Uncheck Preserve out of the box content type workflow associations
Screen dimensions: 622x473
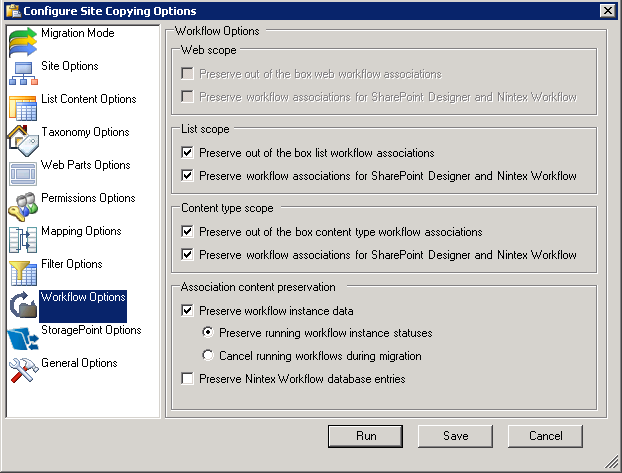coord(187,231)
